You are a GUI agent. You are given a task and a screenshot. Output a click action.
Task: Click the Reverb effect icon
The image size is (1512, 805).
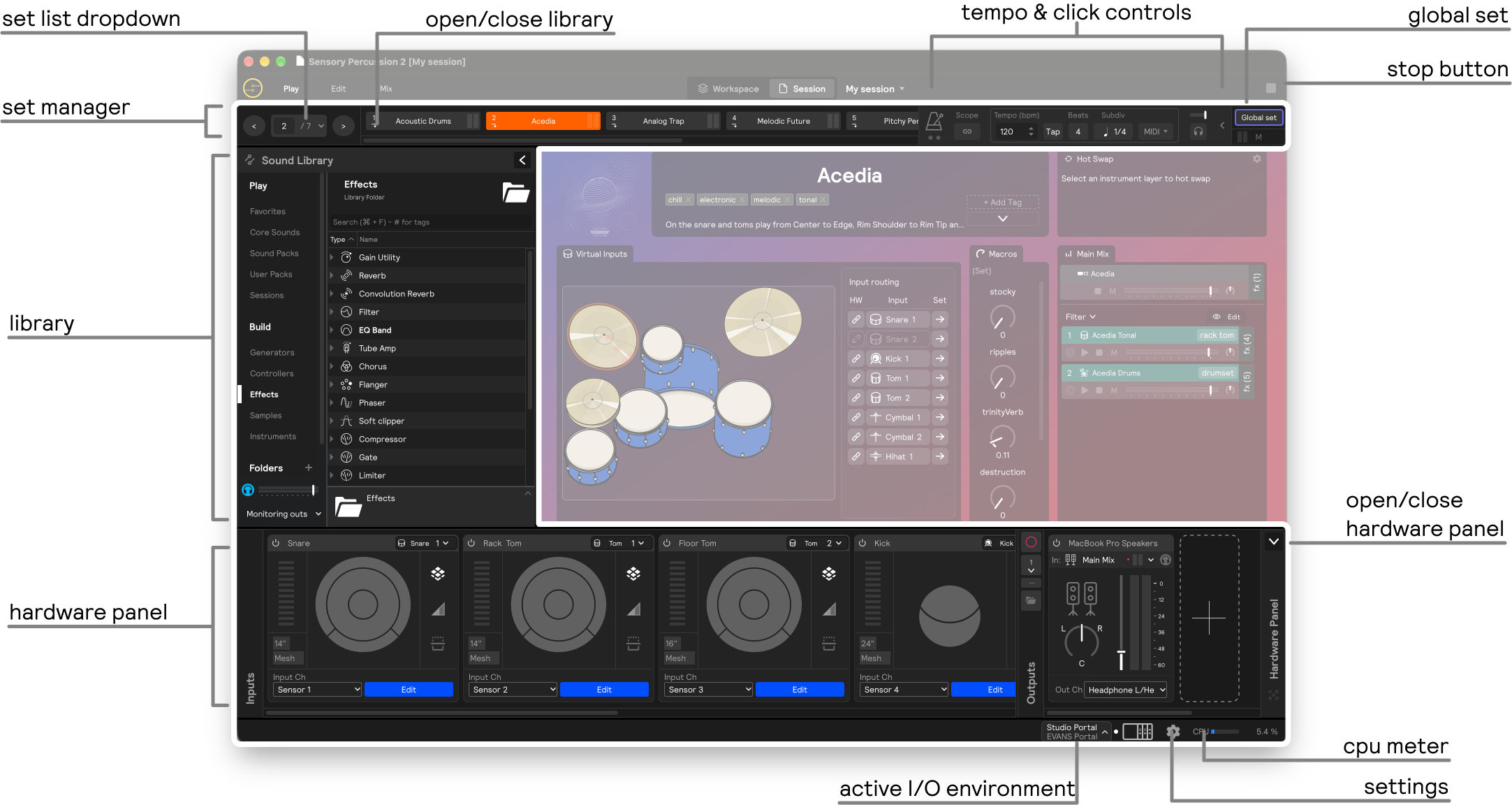(x=346, y=275)
